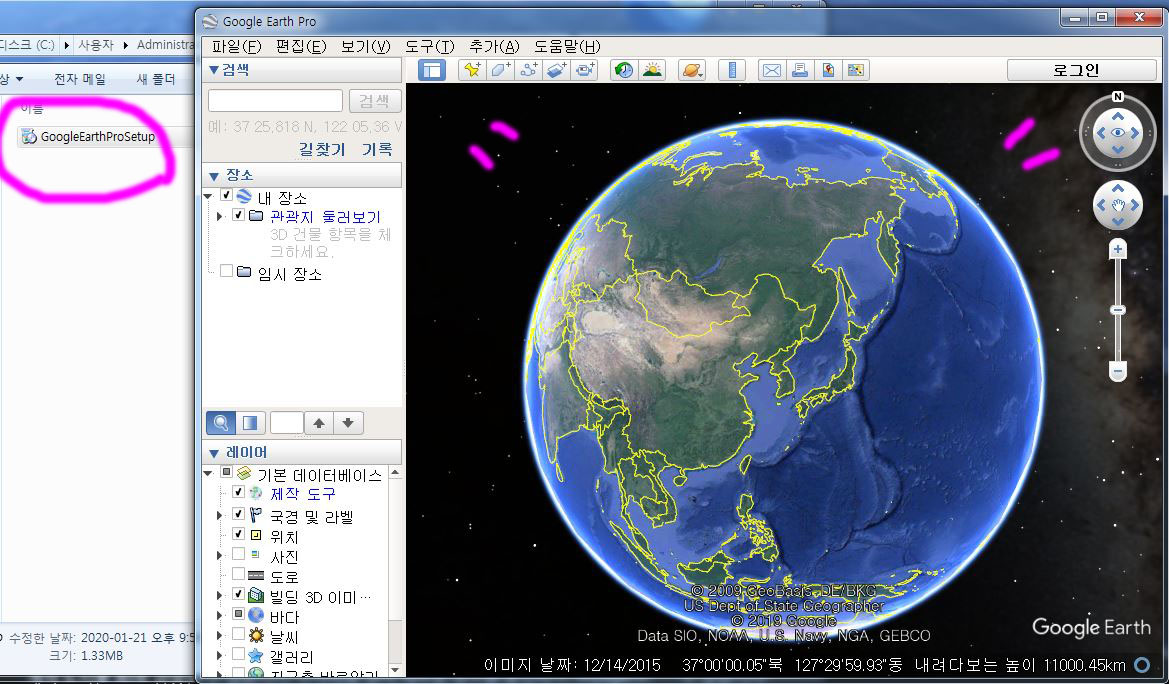Open the 보기(V) menu
This screenshot has width=1169, height=684.
click(365, 46)
